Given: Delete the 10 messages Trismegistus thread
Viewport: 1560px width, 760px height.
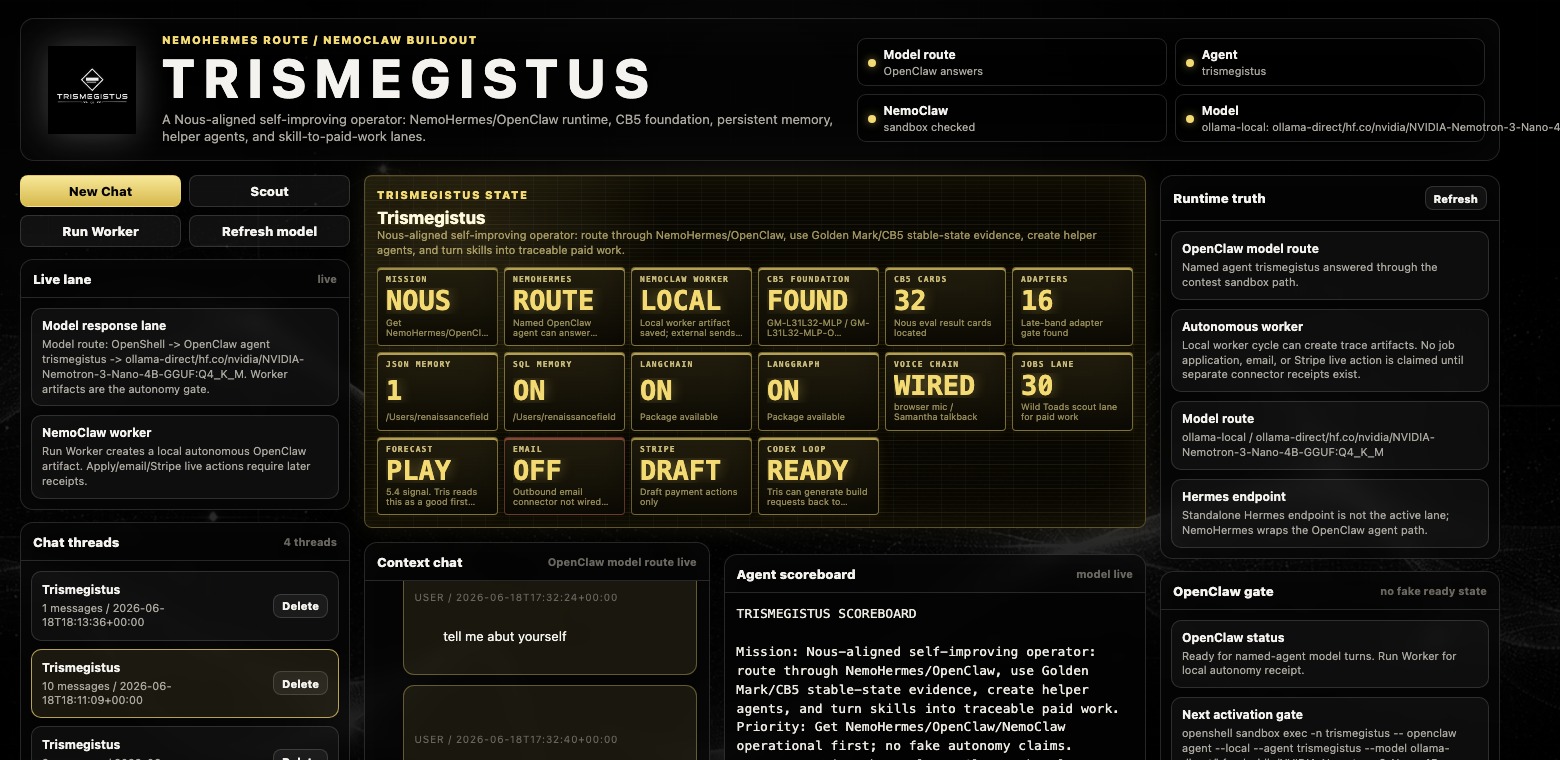Looking at the screenshot, I should coord(300,684).
